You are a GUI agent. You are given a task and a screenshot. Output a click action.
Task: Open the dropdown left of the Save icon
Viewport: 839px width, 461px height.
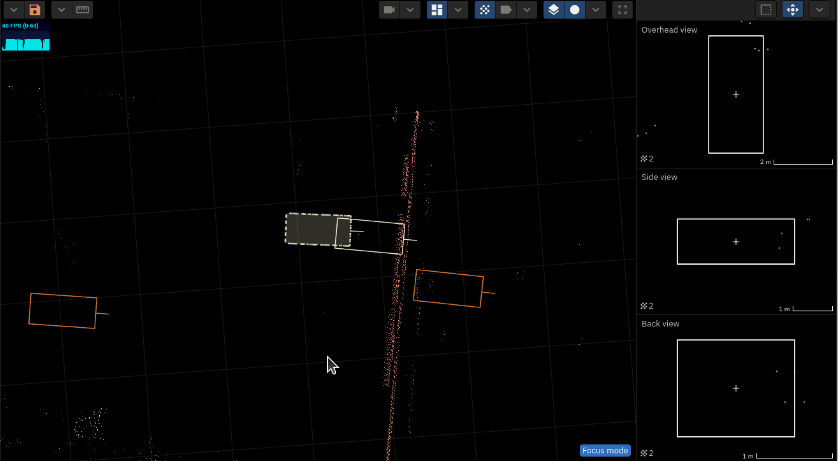click(14, 10)
